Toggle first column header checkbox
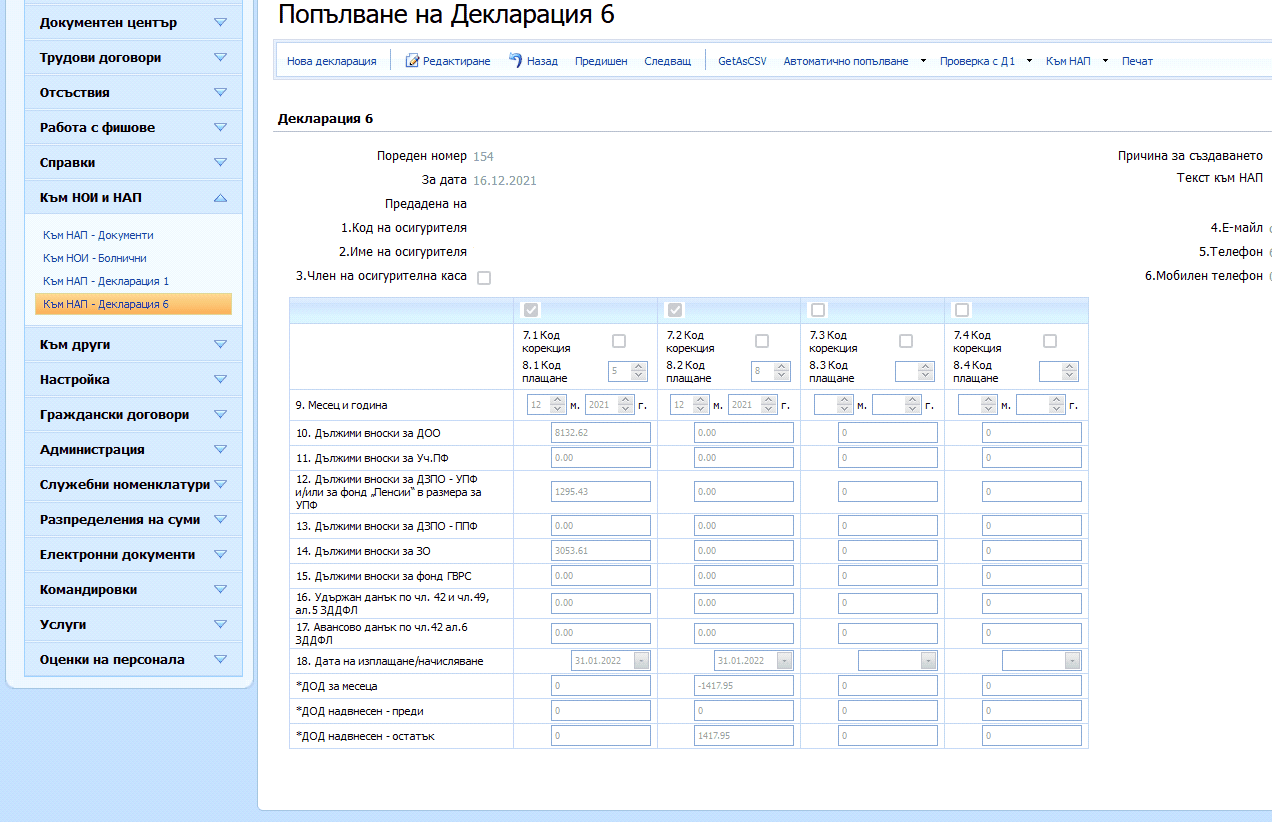 click(531, 310)
